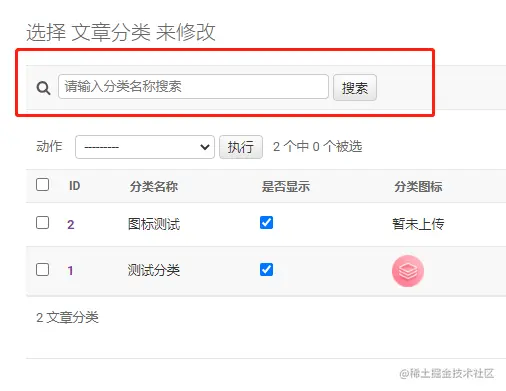The width and height of the screenshot is (506, 391).
Task: Open the 动作 action dropdown
Action: [145, 147]
